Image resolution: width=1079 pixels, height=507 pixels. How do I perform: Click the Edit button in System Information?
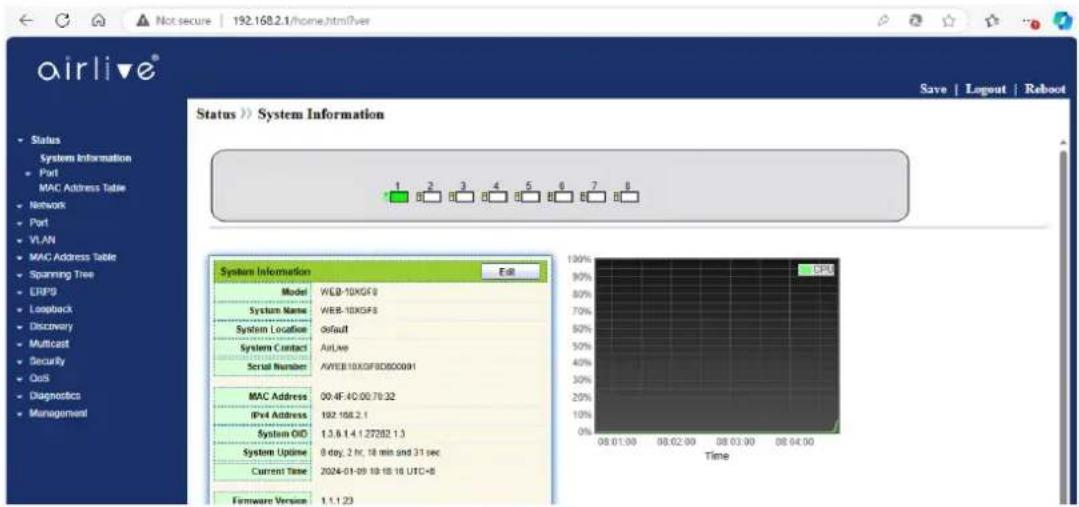pyautogui.click(x=510, y=272)
